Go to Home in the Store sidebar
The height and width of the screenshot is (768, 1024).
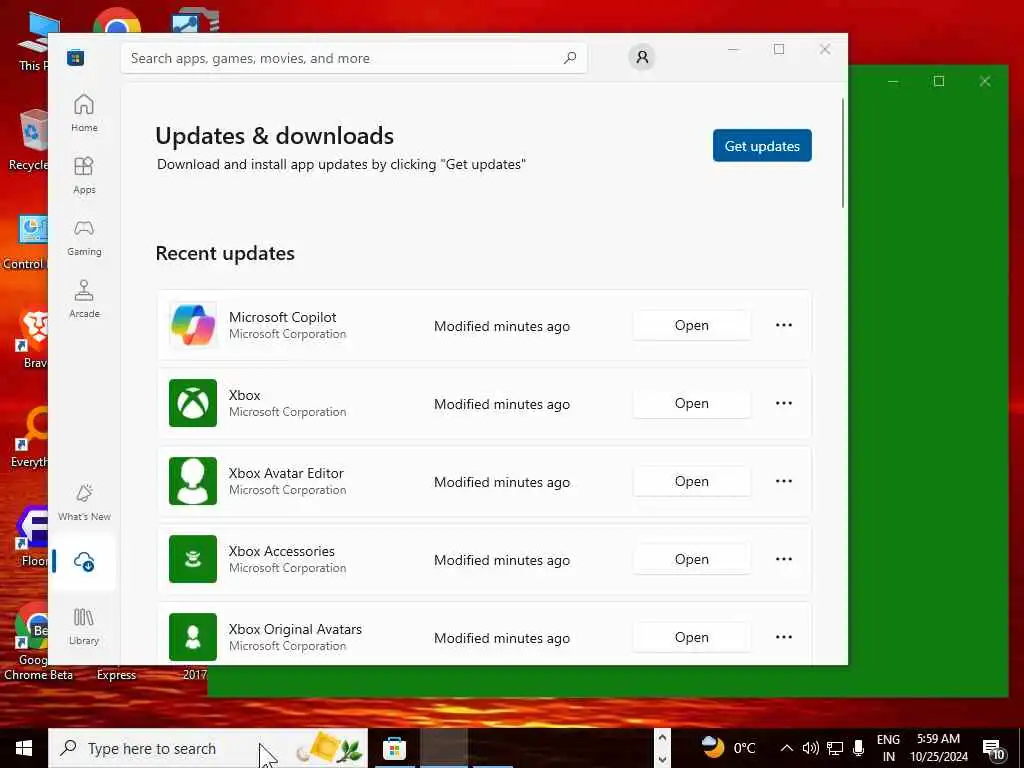pos(84,113)
